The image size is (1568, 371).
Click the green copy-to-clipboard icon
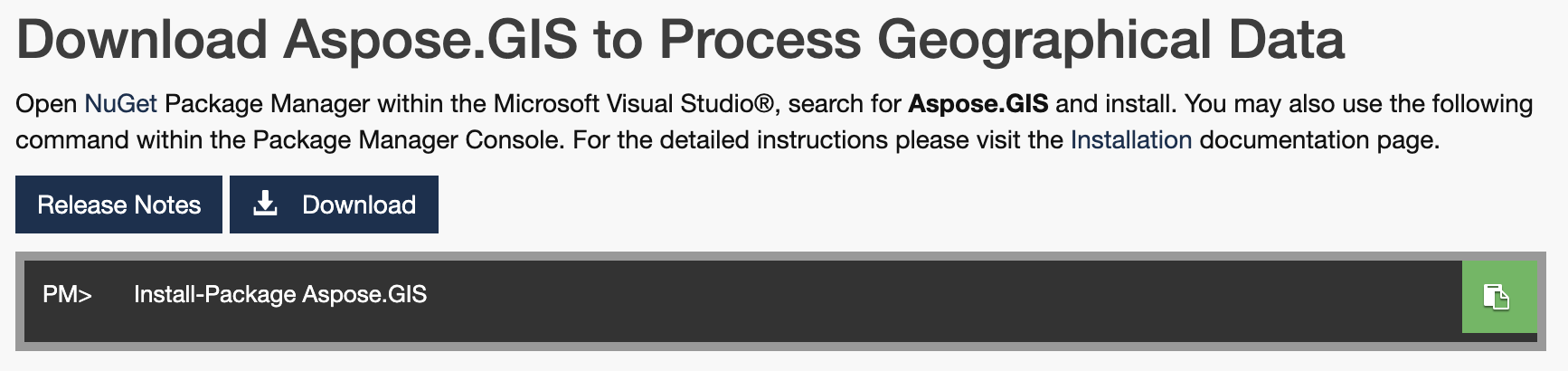coord(1497,297)
